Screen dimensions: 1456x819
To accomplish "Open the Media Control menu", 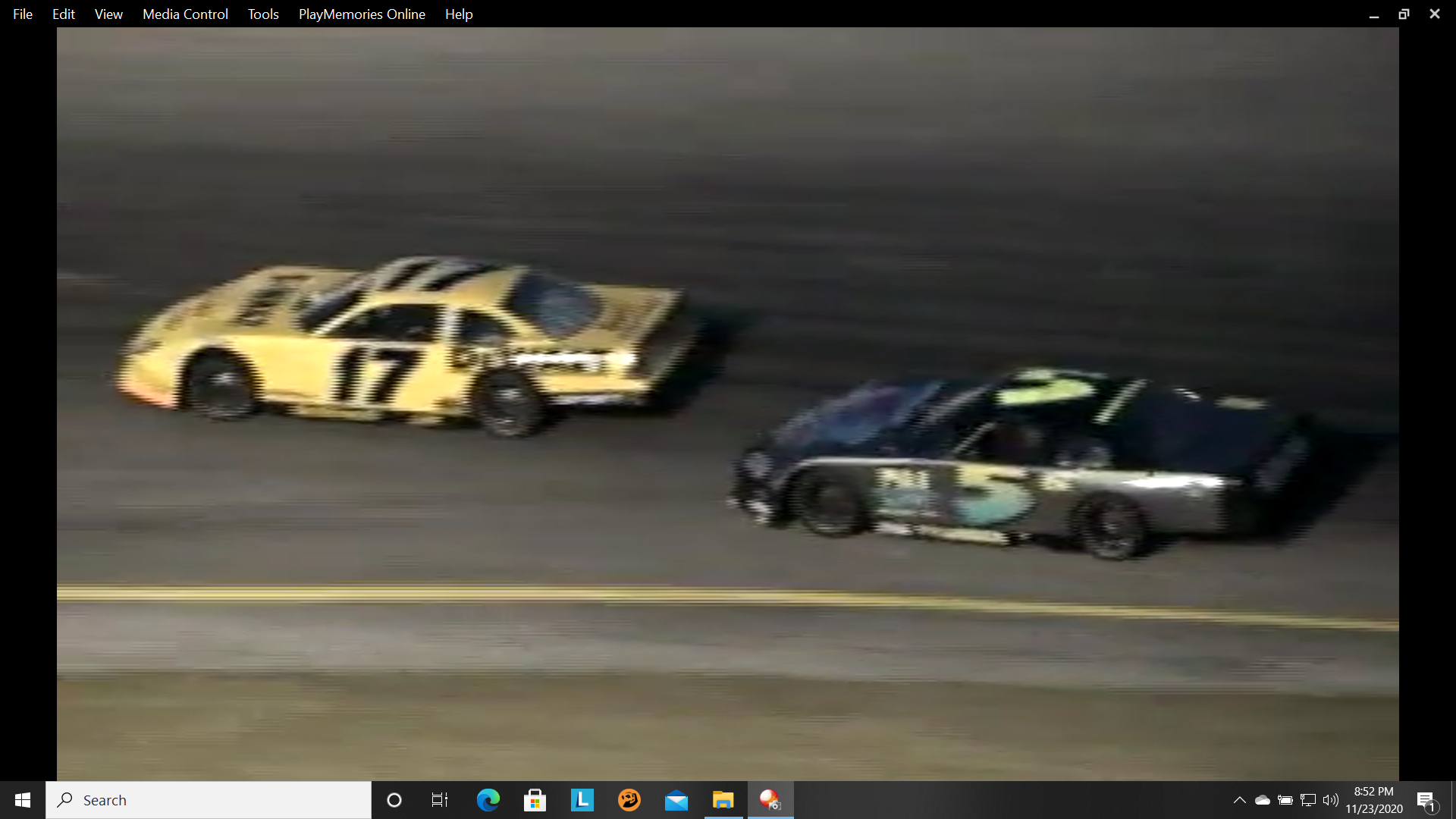I will click(x=184, y=14).
